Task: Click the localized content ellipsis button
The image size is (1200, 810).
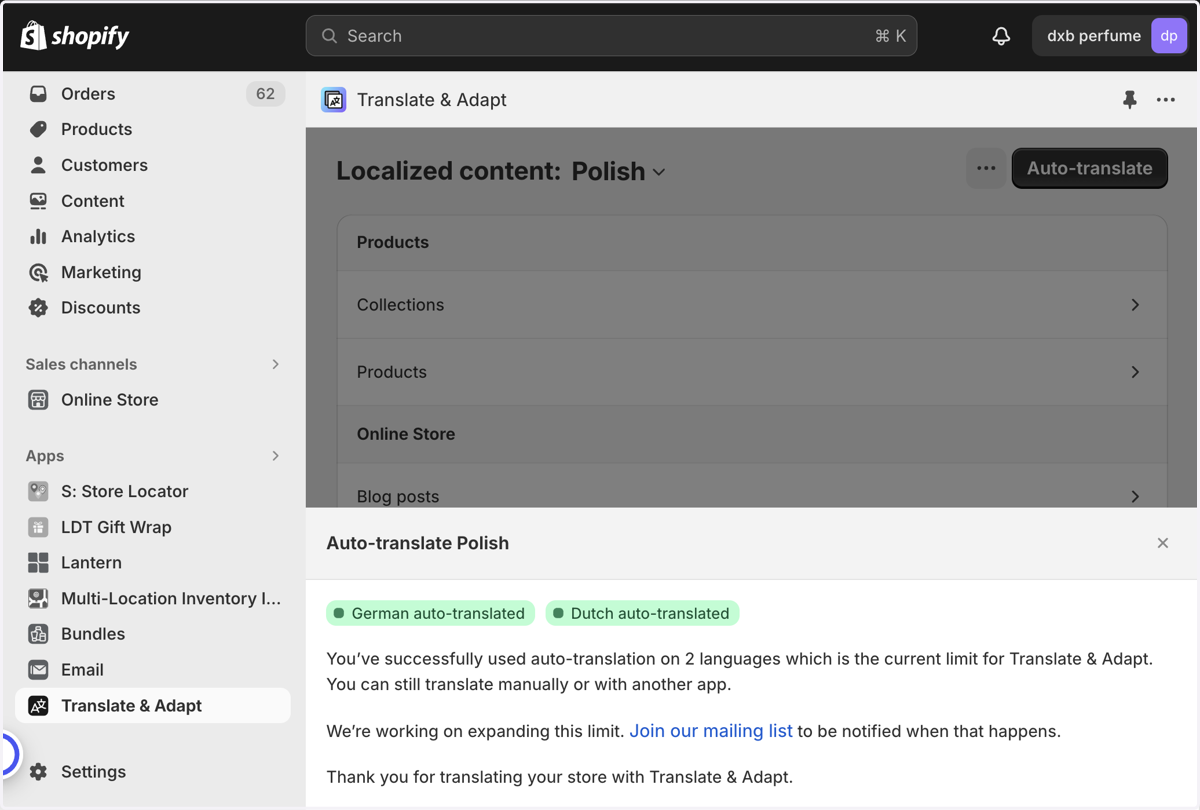Action: point(986,168)
